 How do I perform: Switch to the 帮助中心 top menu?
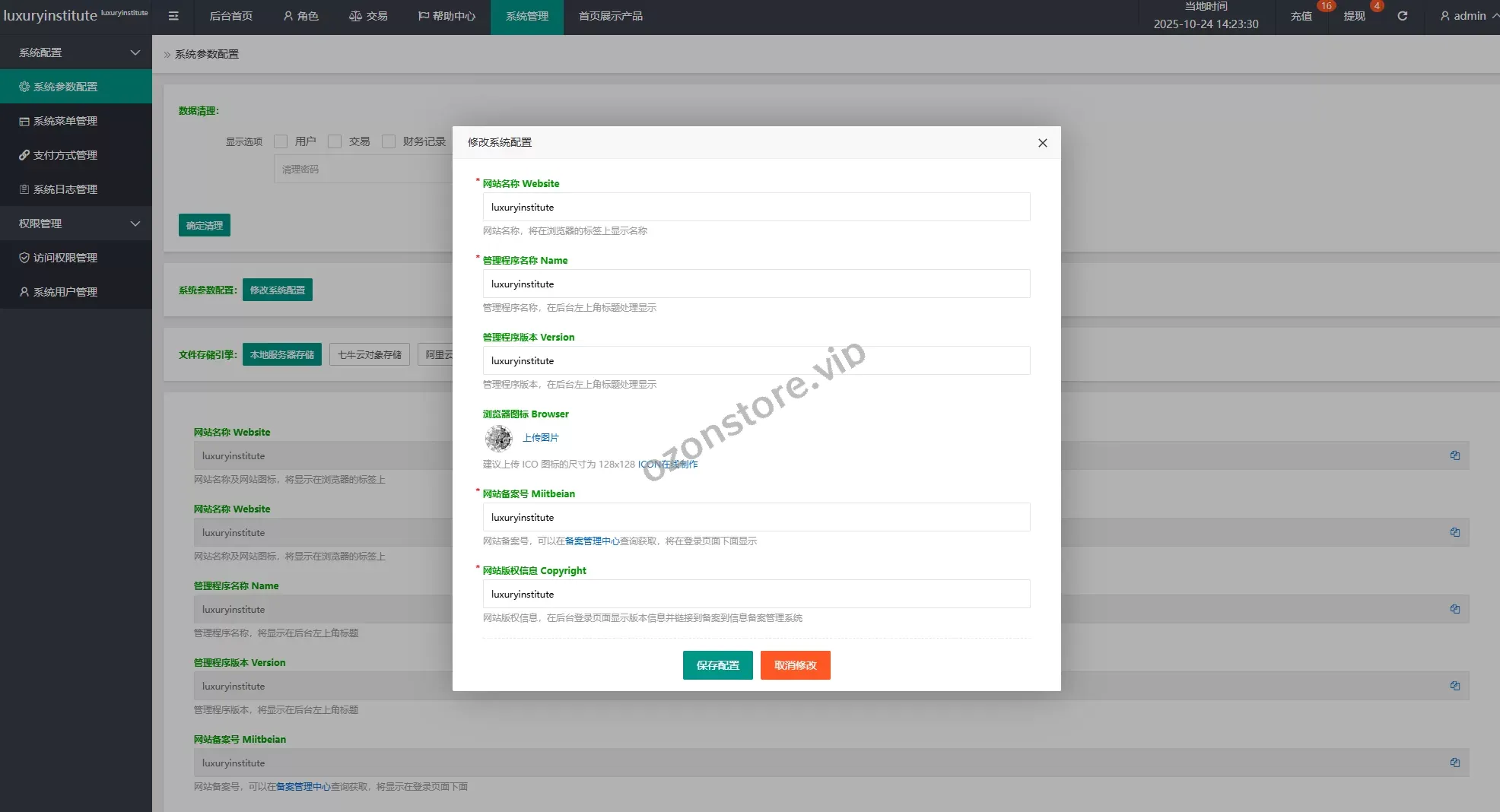click(447, 16)
